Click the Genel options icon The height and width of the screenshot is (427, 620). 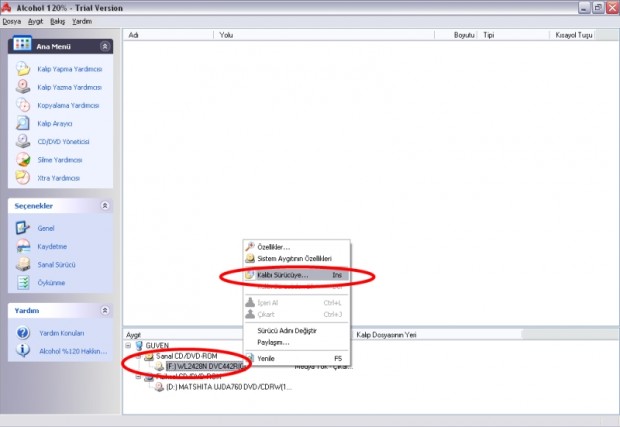[x=23, y=228]
